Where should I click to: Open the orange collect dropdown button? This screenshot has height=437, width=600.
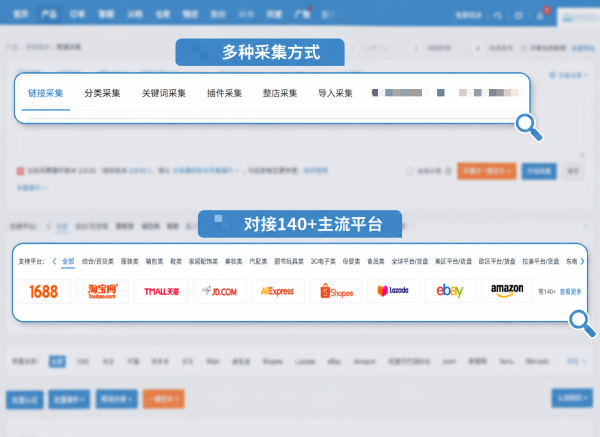click(x=487, y=171)
